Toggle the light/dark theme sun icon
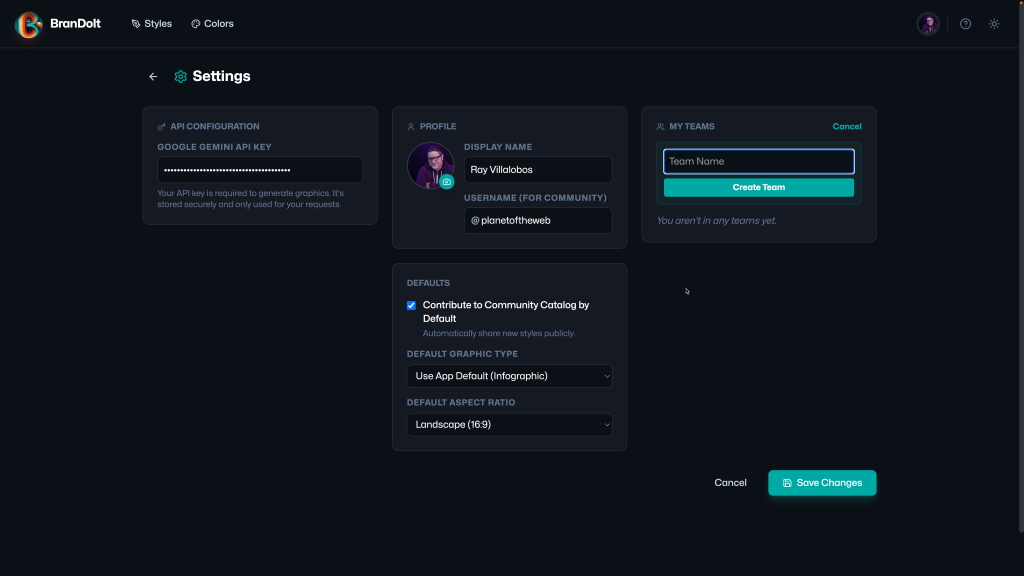The image size is (1024, 576). (x=994, y=24)
